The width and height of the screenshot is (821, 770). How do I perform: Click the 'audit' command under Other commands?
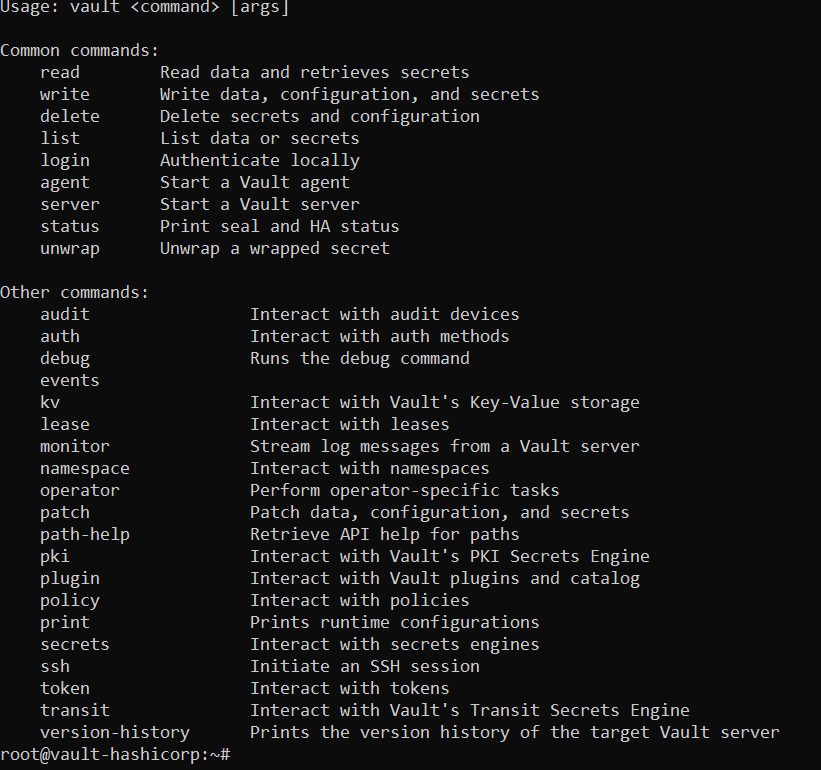[x=65, y=314]
